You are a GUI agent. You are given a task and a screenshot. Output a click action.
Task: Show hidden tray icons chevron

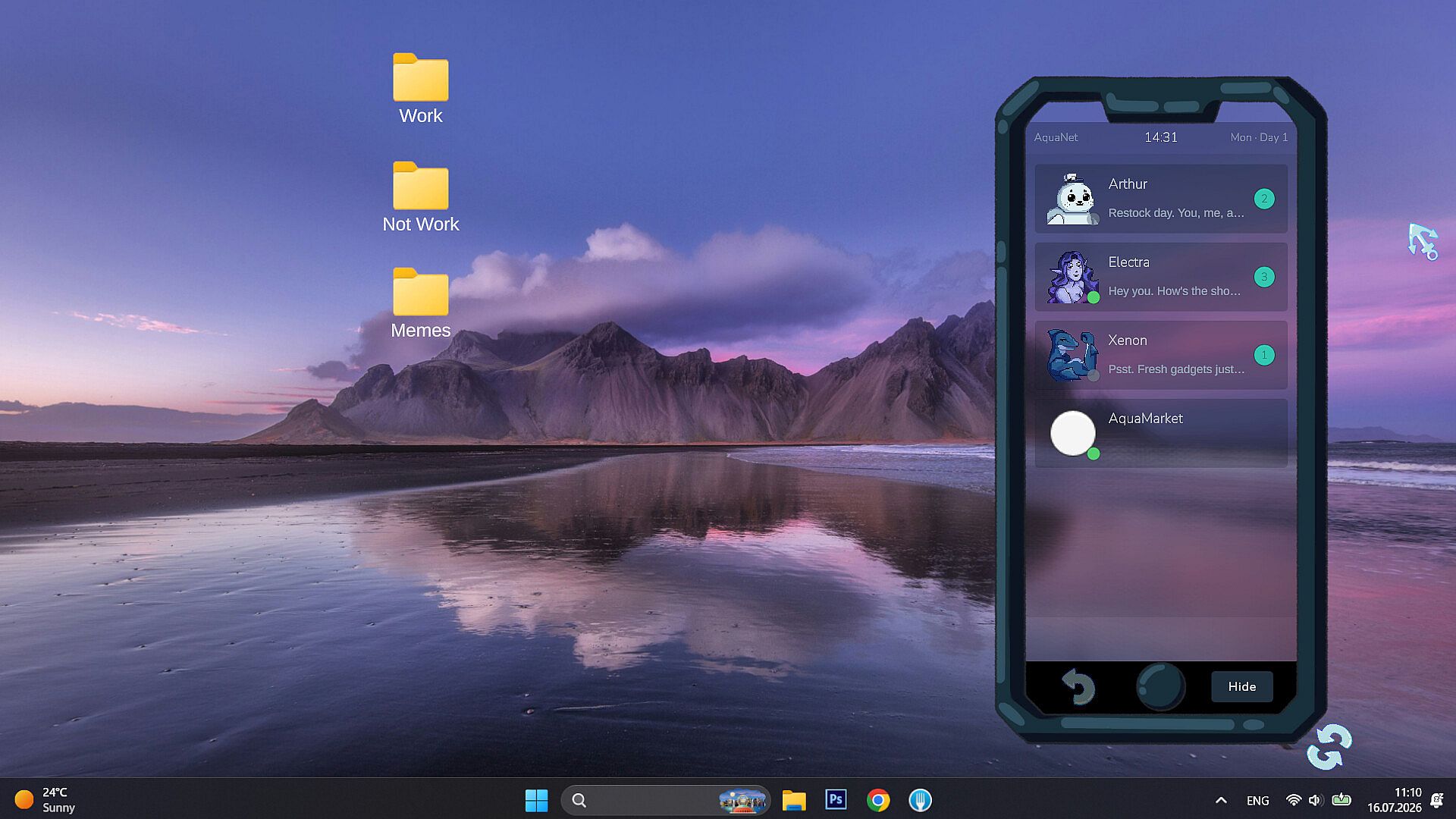pos(1221,800)
